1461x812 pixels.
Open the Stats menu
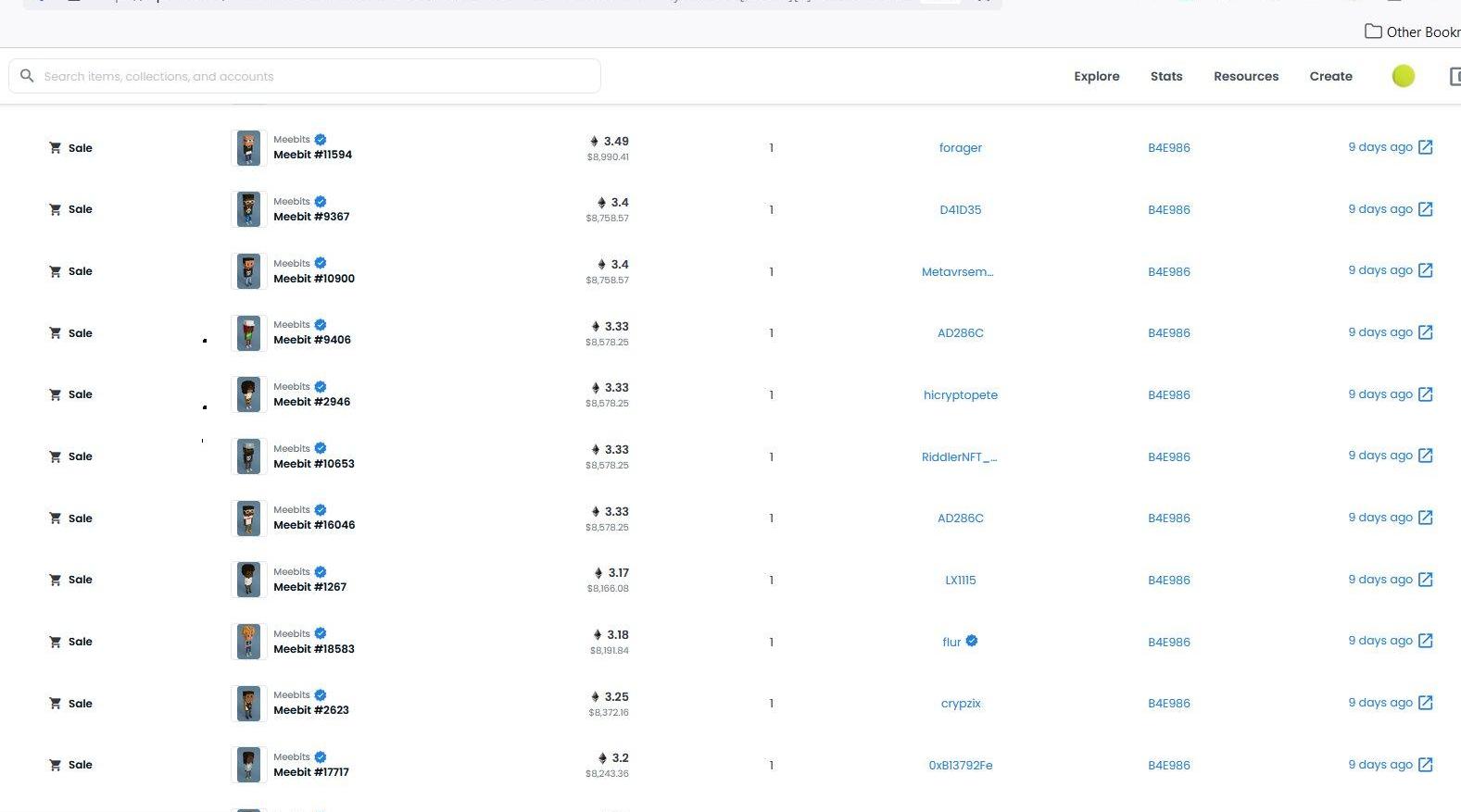pos(1165,76)
